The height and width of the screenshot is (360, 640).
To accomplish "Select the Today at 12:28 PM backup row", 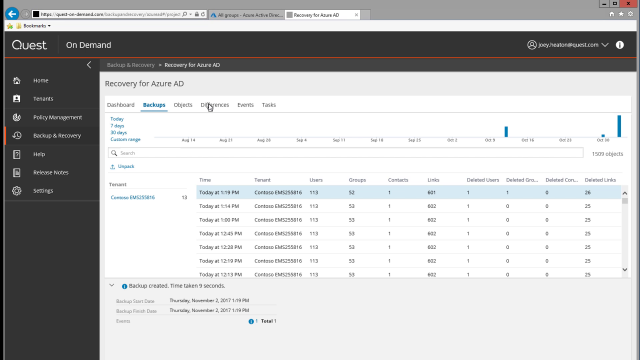I will pyautogui.click(x=408, y=247).
